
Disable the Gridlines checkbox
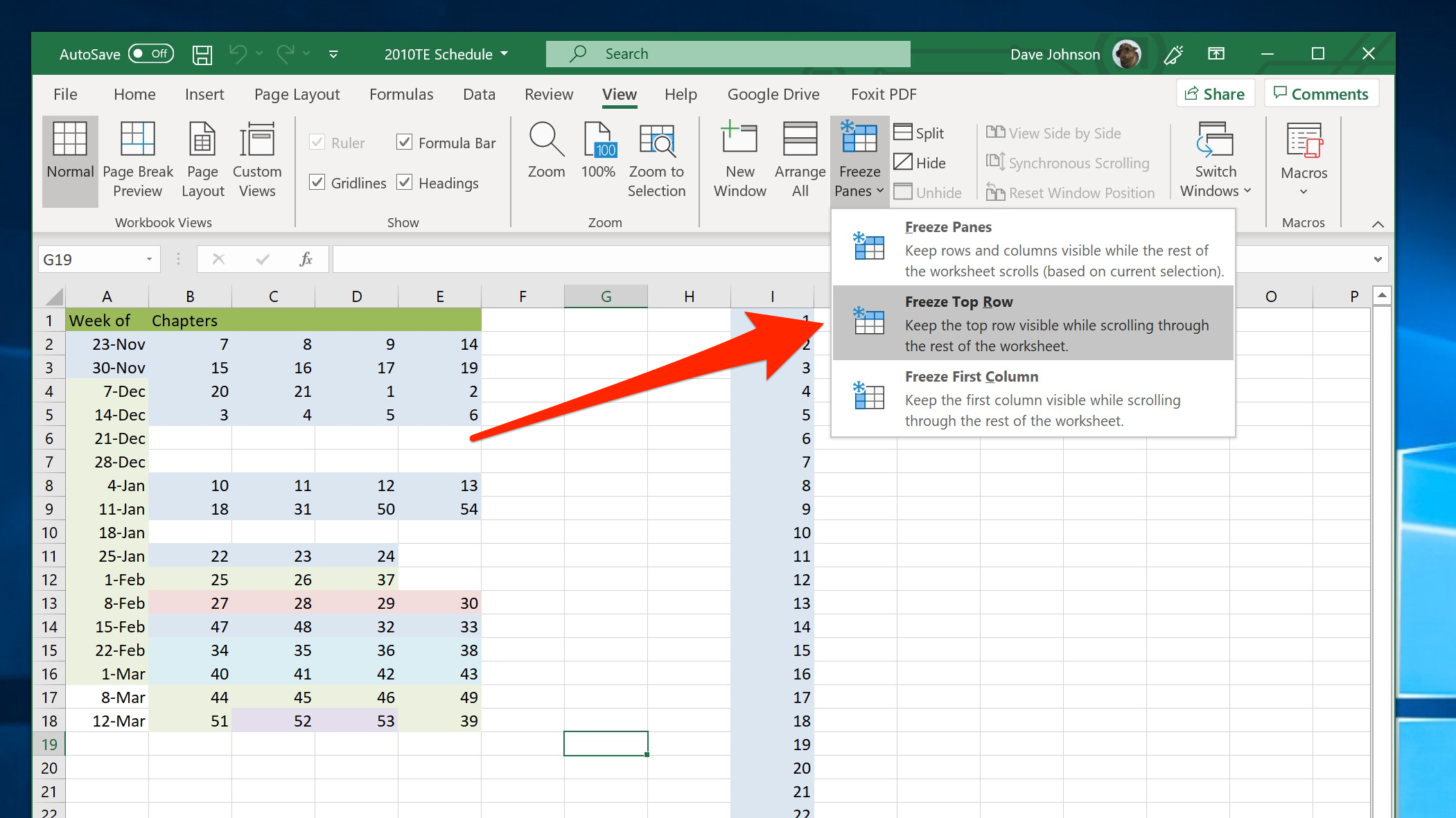(x=317, y=182)
